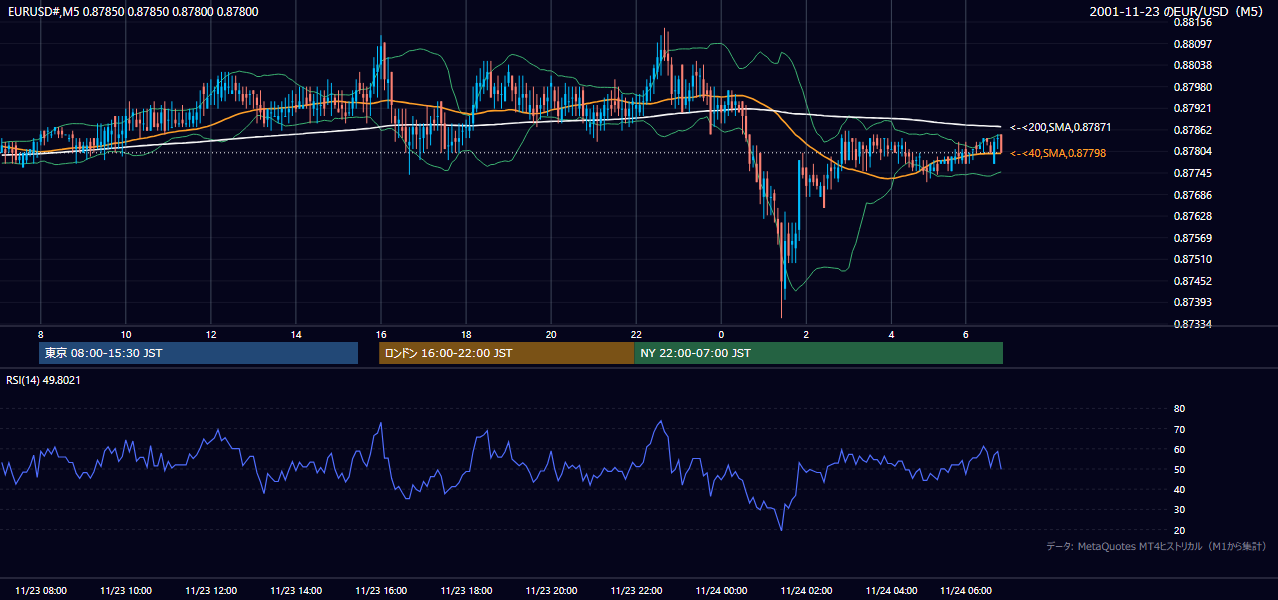Viewport: 1278px width, 600px height.
Task: Click the 0.87980 price axis label
Action: (1192, 87)
